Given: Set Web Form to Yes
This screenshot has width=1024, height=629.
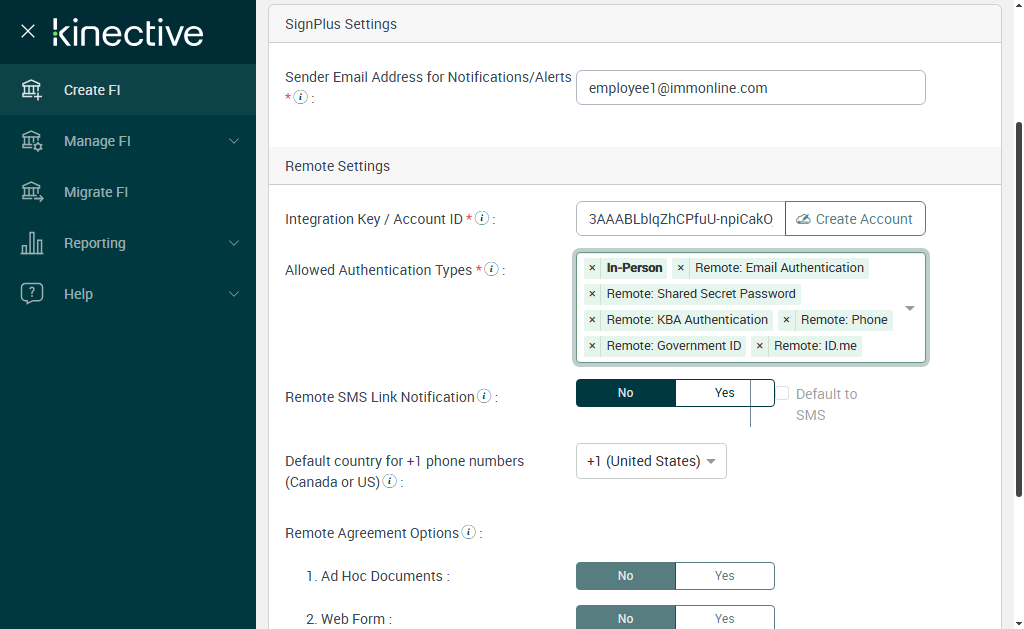Looking at the screenshot, I should click(725, 618).
